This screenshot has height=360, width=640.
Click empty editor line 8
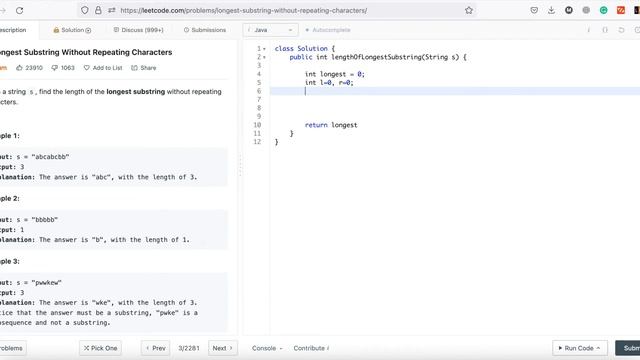coord(455,108)
